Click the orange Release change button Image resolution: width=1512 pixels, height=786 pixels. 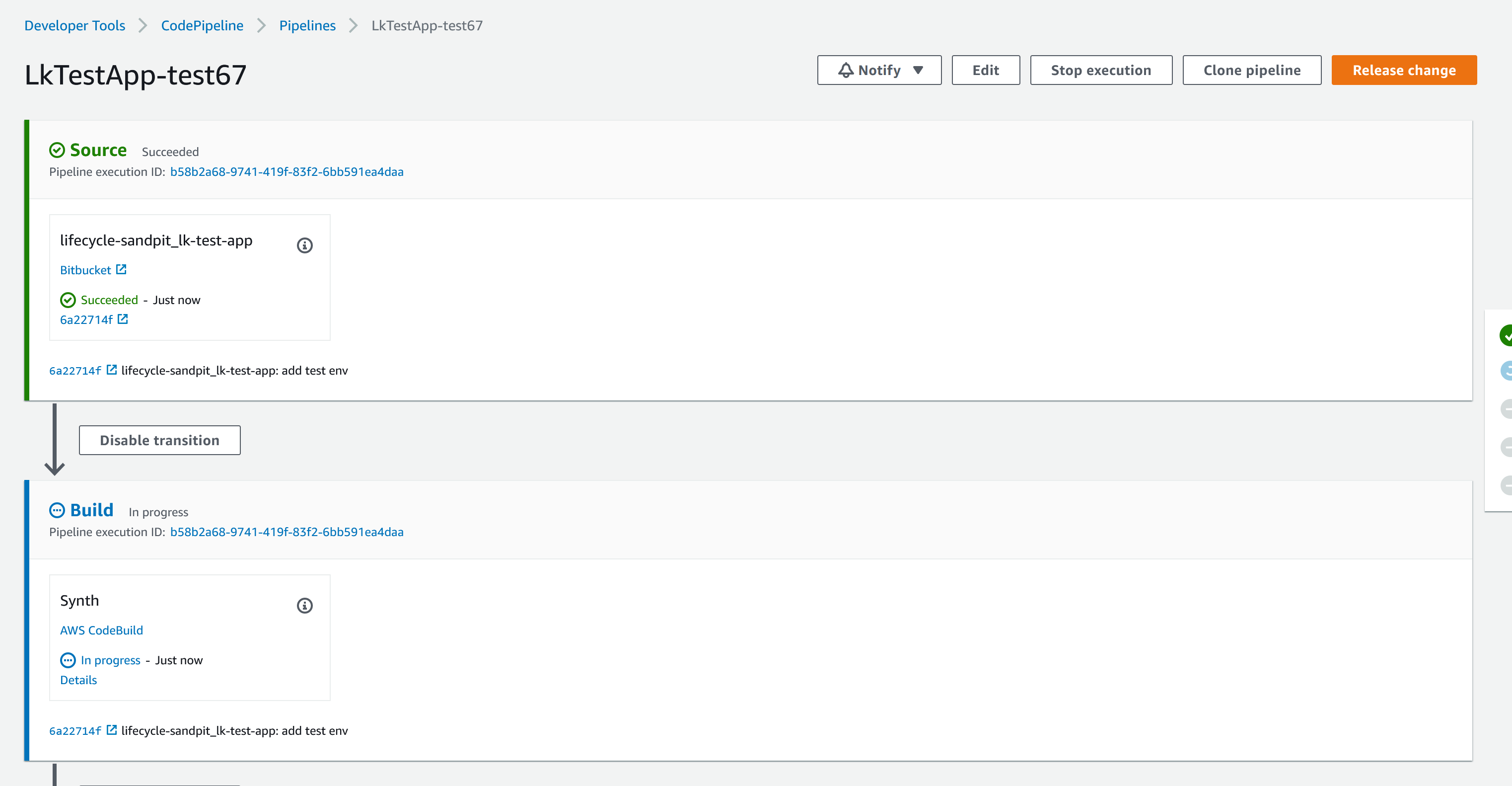coord(1403,71)
